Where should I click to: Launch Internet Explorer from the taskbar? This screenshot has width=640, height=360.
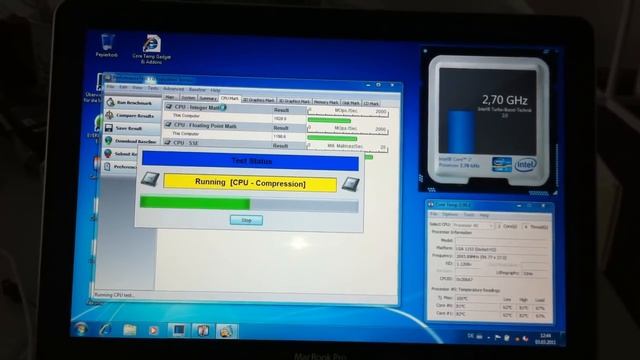106,329
